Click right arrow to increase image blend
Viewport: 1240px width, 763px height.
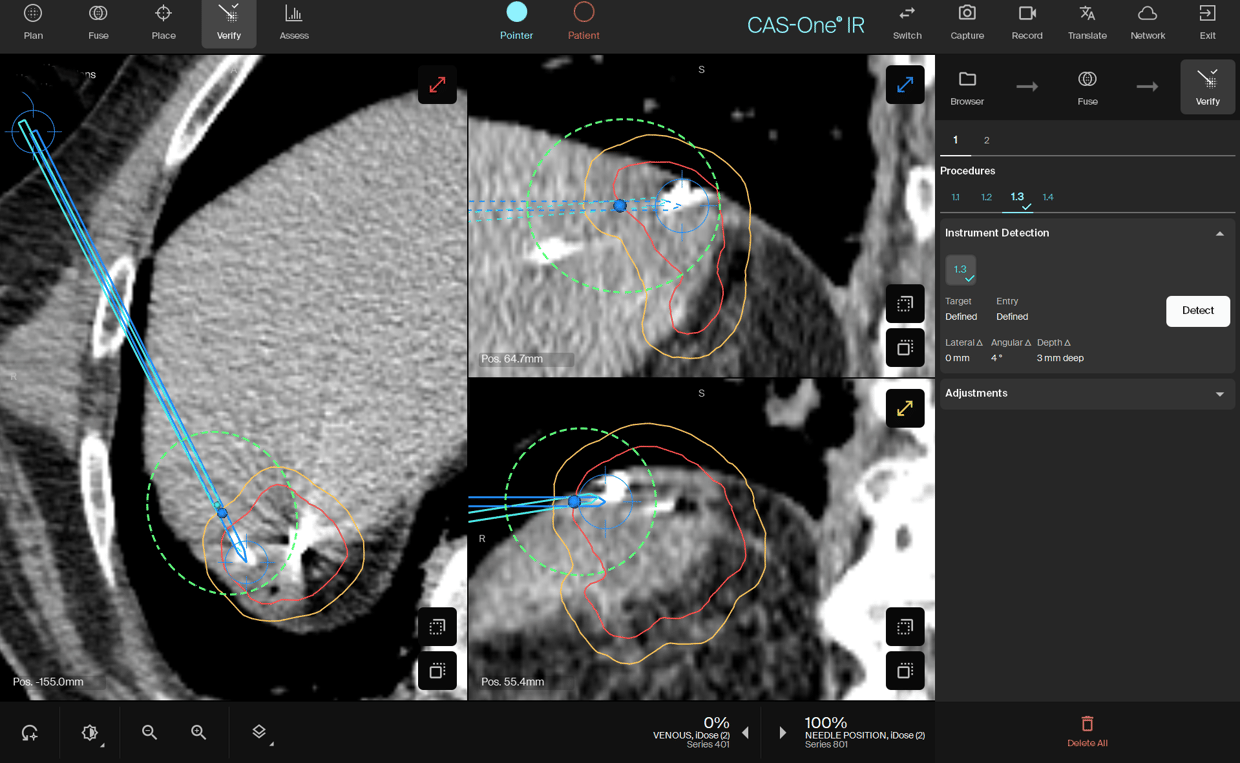[x=782, y=733]
